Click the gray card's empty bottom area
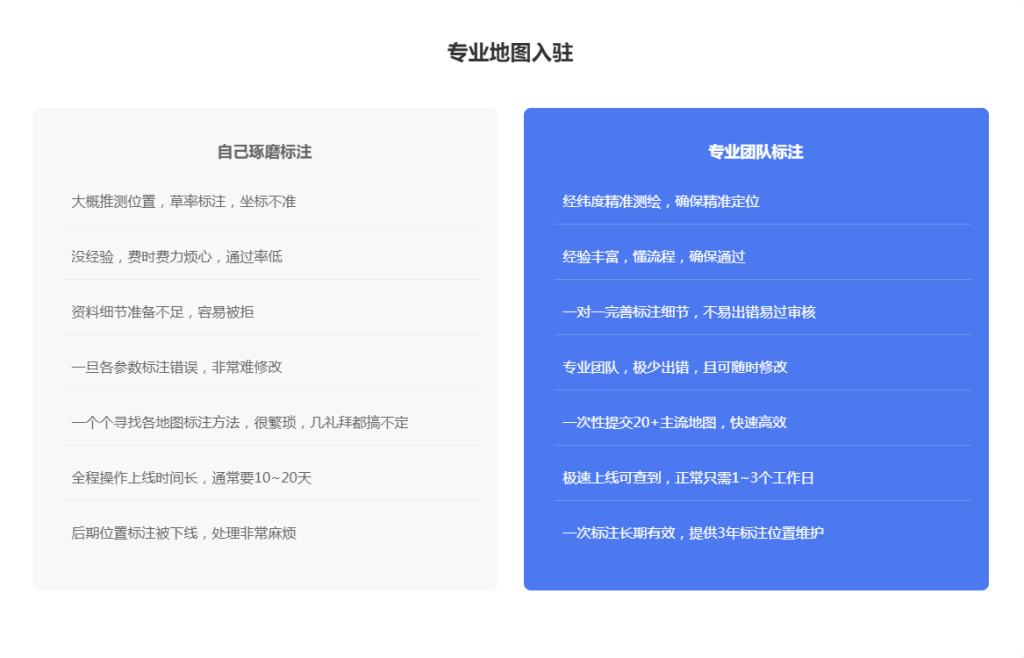Image resolution: width=1024 pixels, height=658 pixels. coord(264,568)
